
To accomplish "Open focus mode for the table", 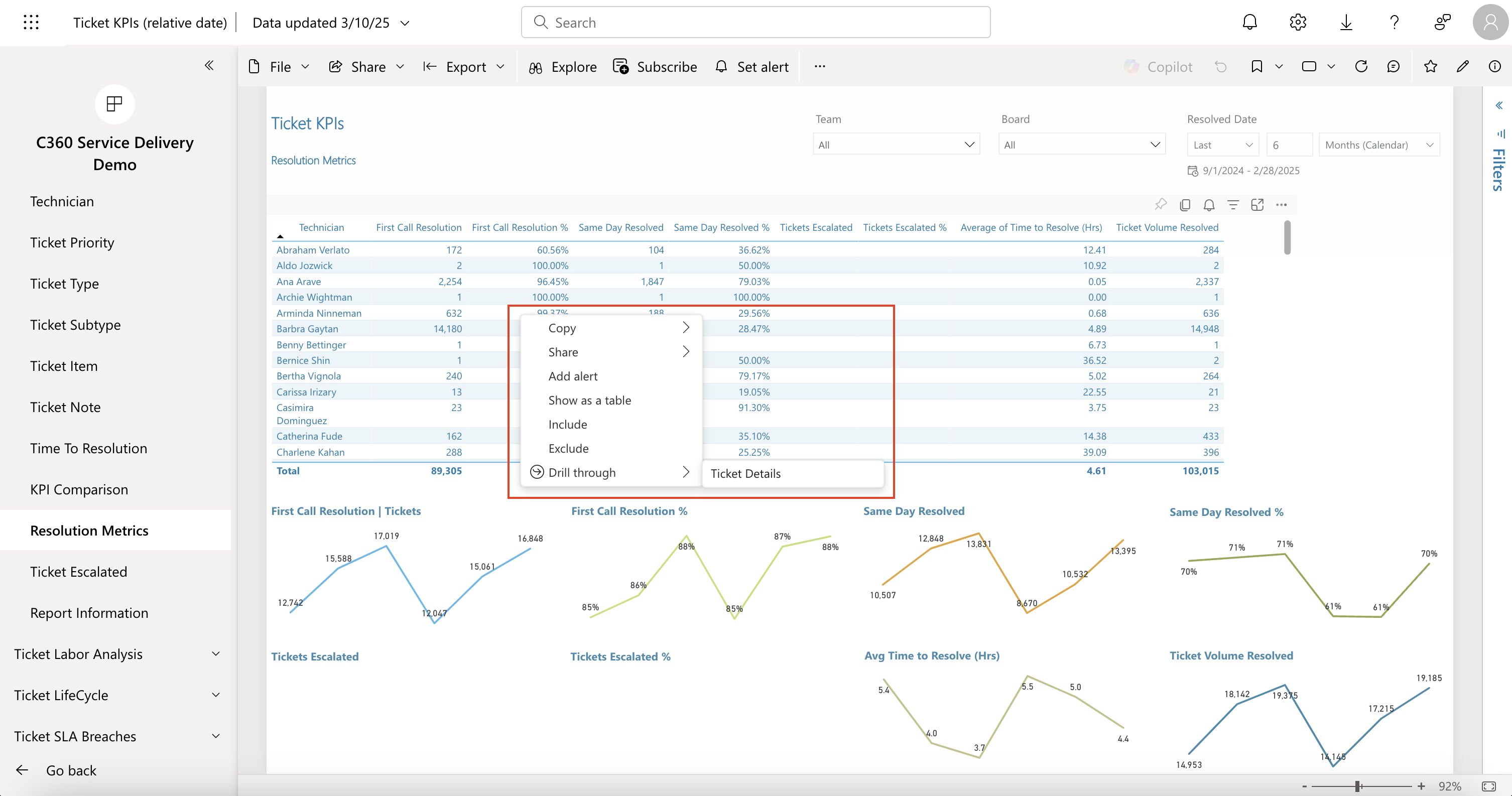I will (x=1256, y=204).
